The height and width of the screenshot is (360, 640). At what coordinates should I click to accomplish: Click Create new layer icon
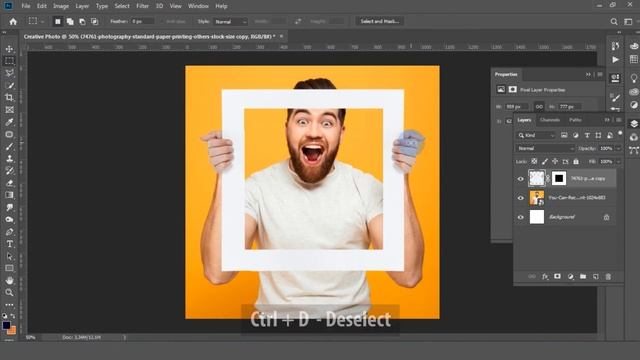tap(596, 276)
